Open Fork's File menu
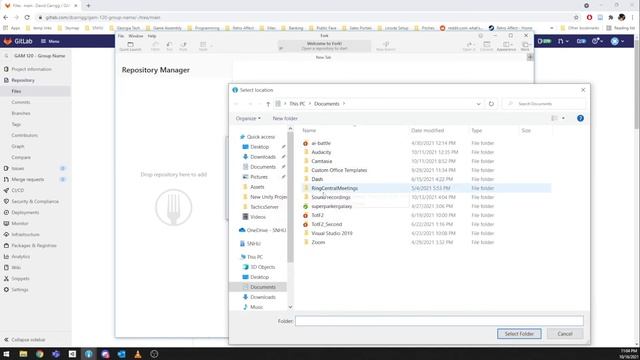The width and height of the screenshot is (640, 360). click(121, 36)
